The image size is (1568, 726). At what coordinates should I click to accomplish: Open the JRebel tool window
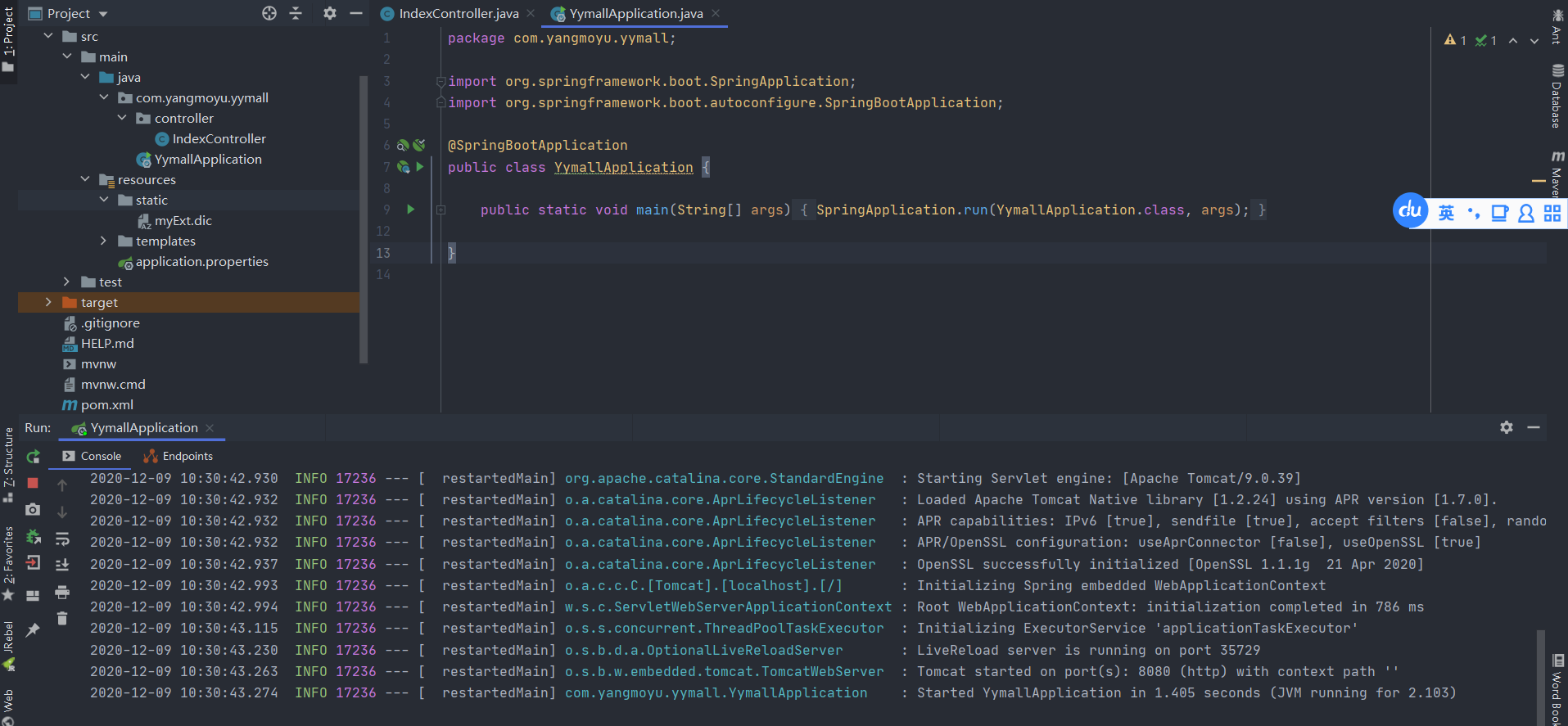8,647
